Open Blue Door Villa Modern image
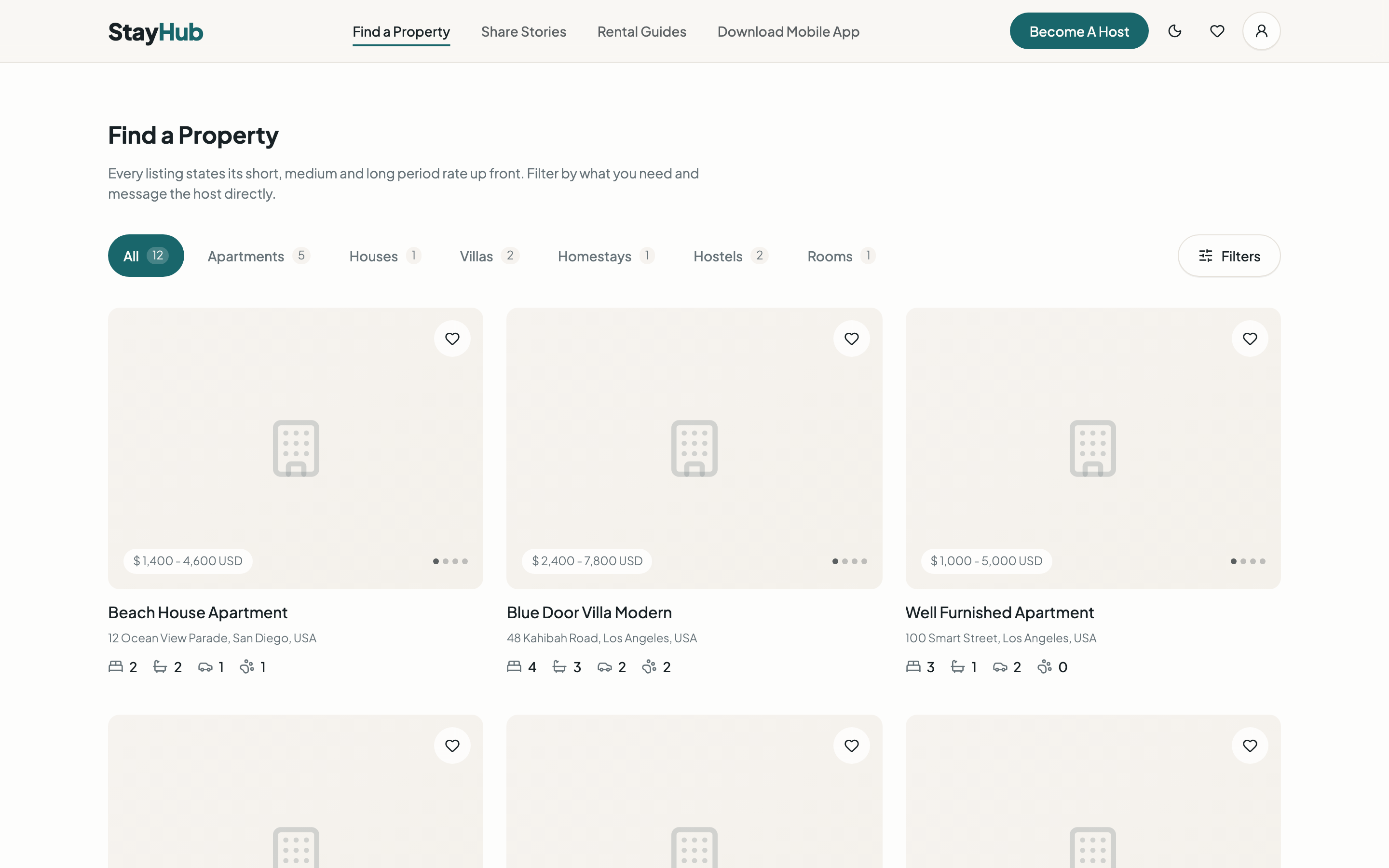 coord(694,448)
